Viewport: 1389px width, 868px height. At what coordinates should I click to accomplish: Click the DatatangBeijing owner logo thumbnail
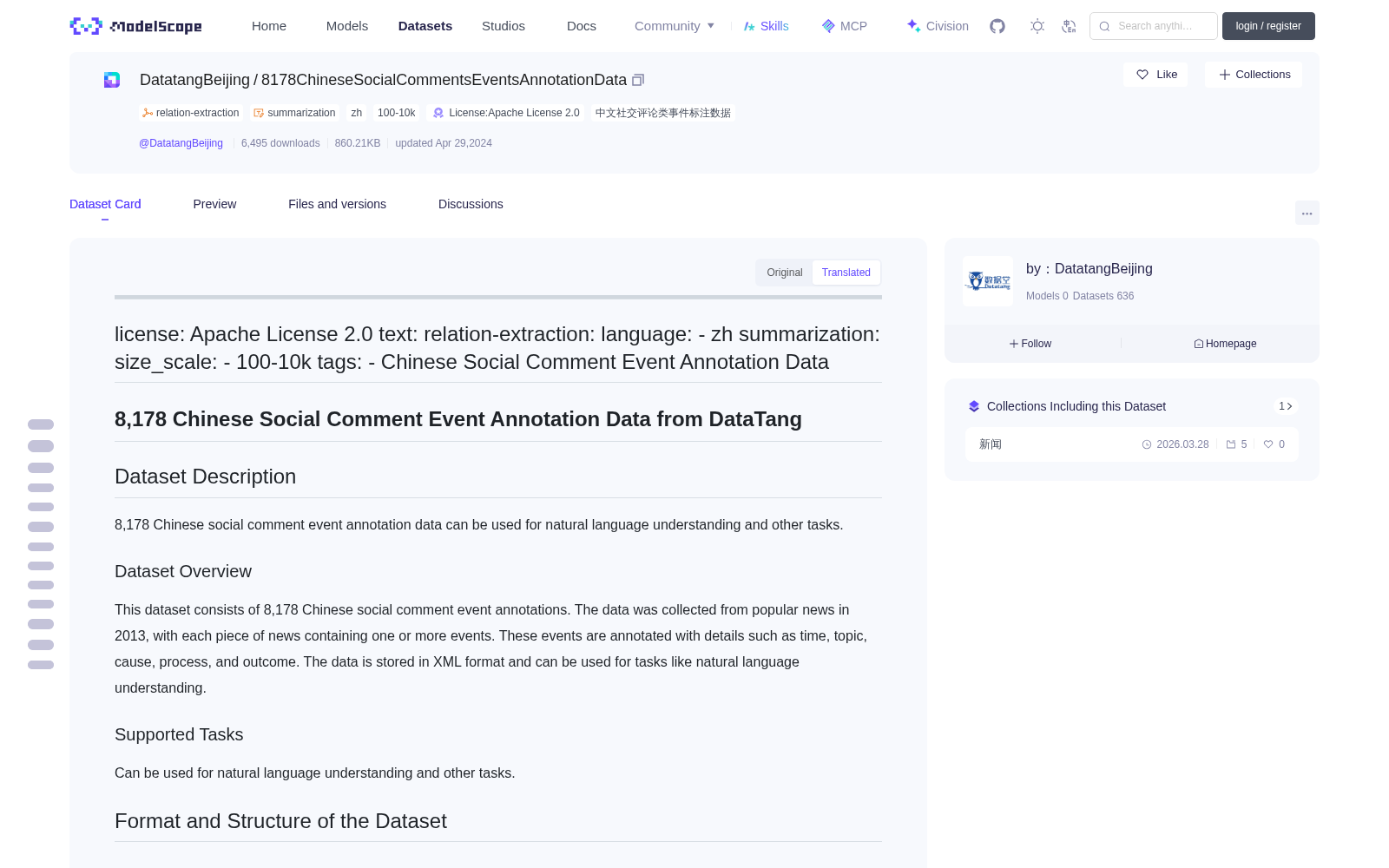[x=988, y=281]
